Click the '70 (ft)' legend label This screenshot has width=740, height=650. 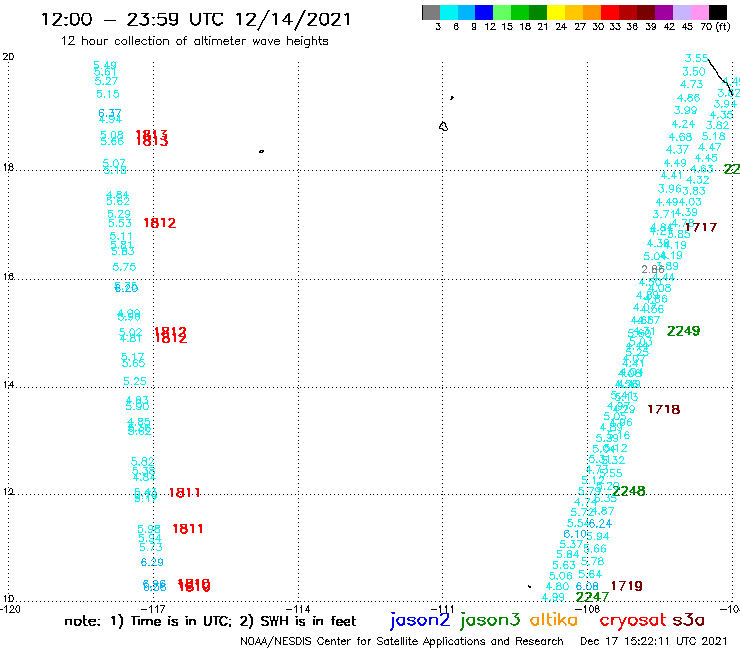tap(715, 26)
